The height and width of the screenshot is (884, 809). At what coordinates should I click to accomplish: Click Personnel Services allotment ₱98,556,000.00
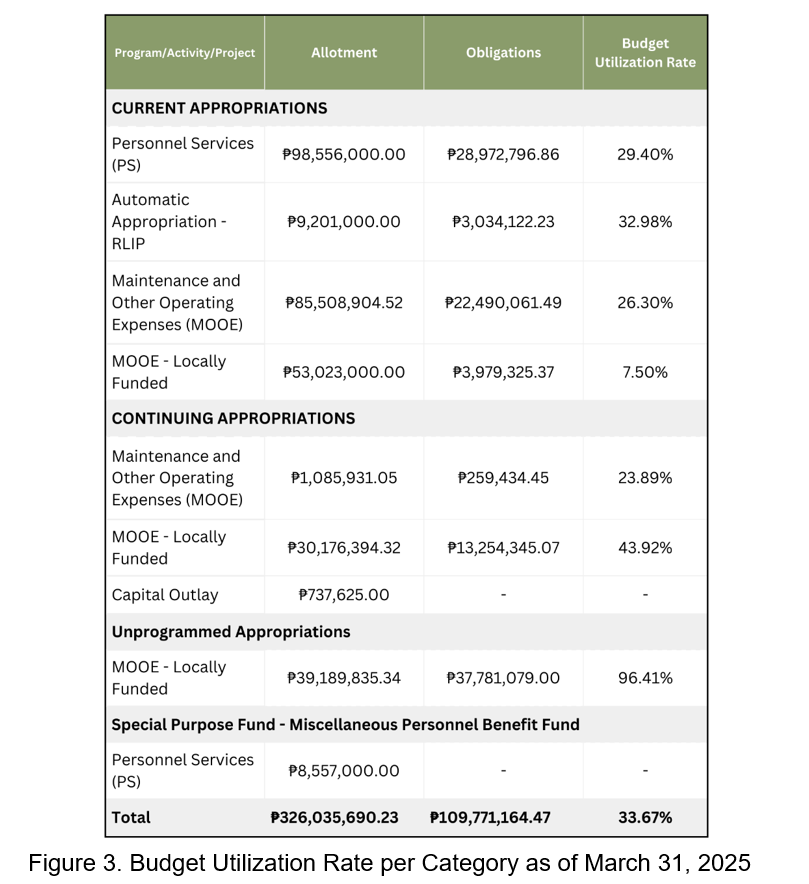pos(344,154)
